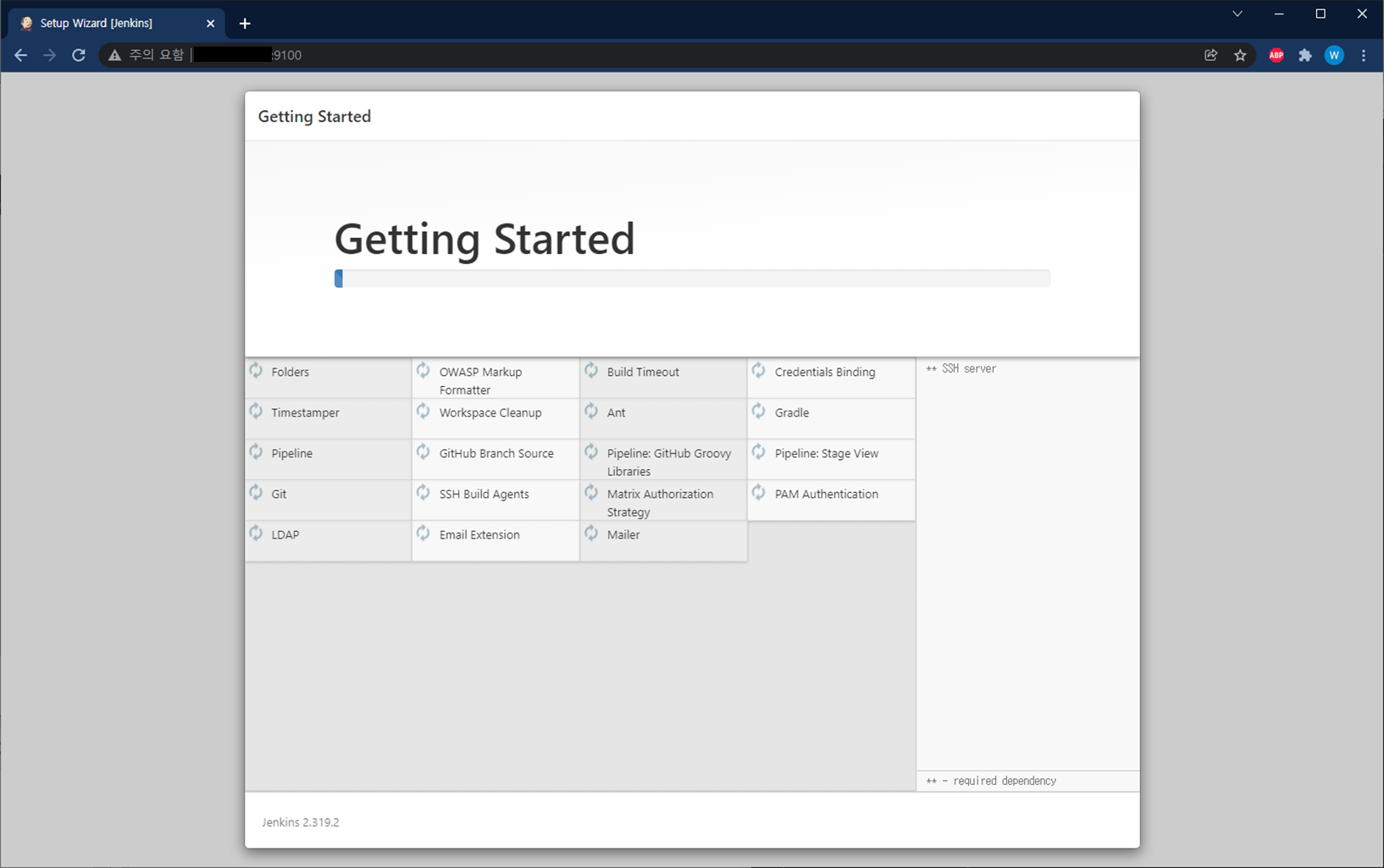
Task: Click the PAM Authentication plugin label
Action: coord(827,494)
